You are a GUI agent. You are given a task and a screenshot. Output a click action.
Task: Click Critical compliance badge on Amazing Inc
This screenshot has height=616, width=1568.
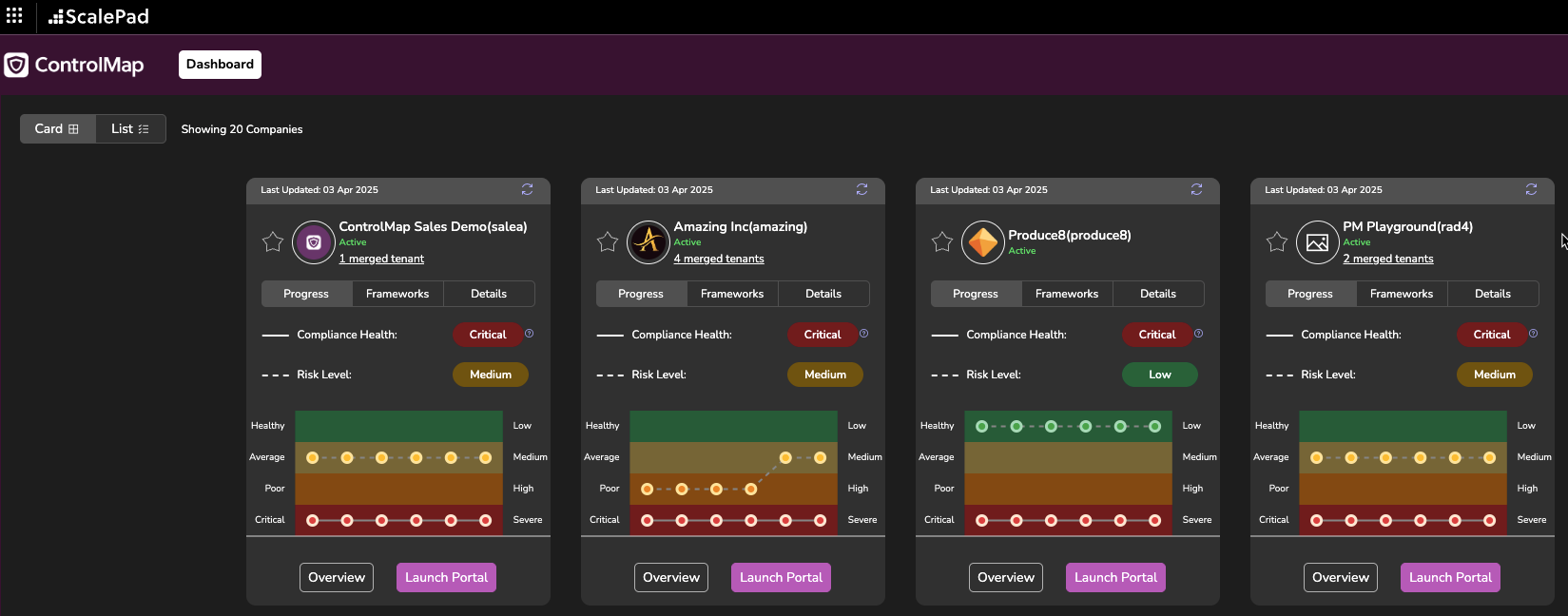click(823, 335)
